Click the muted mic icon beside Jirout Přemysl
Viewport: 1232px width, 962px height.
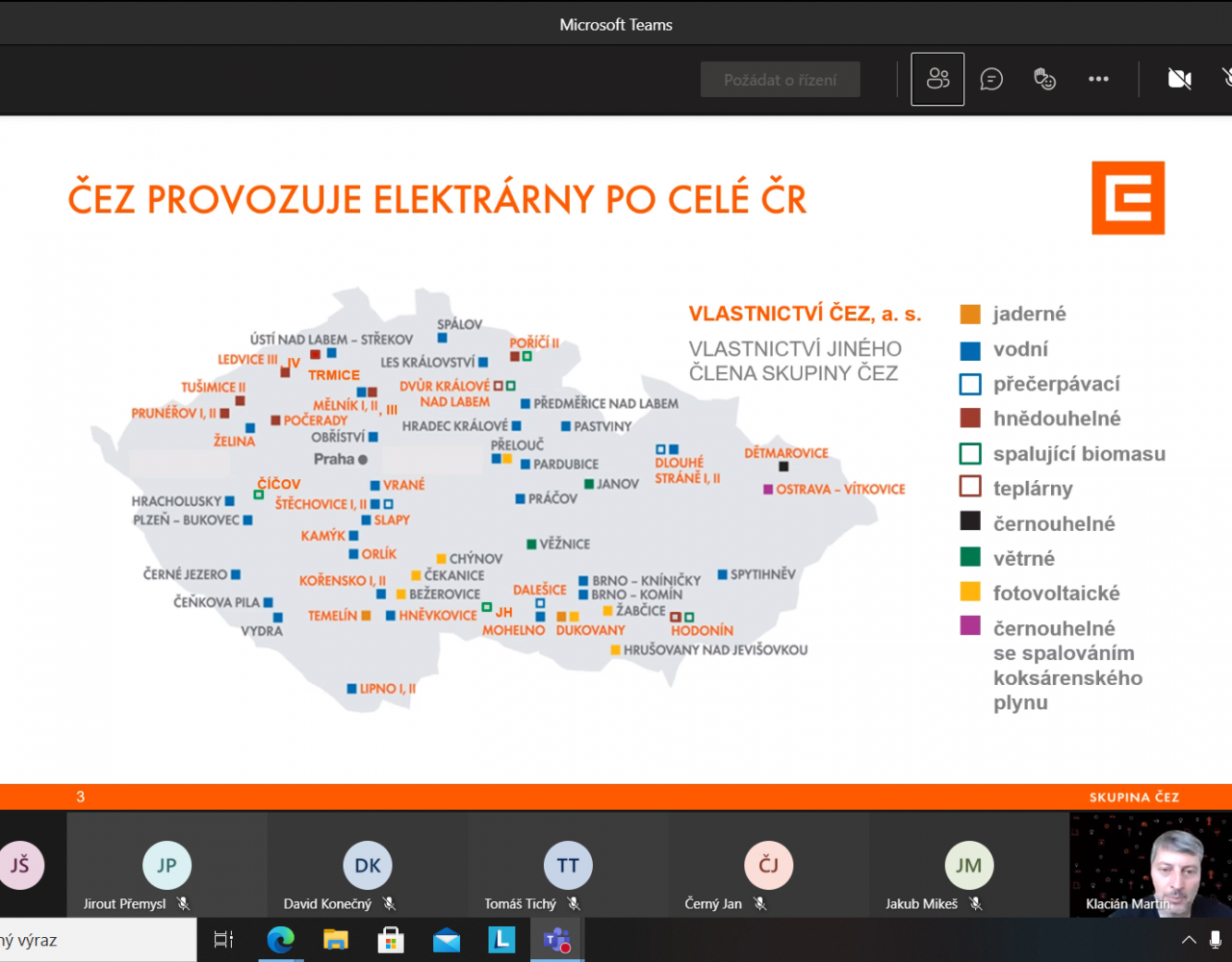pyautogui.click(x=183, y=904)
